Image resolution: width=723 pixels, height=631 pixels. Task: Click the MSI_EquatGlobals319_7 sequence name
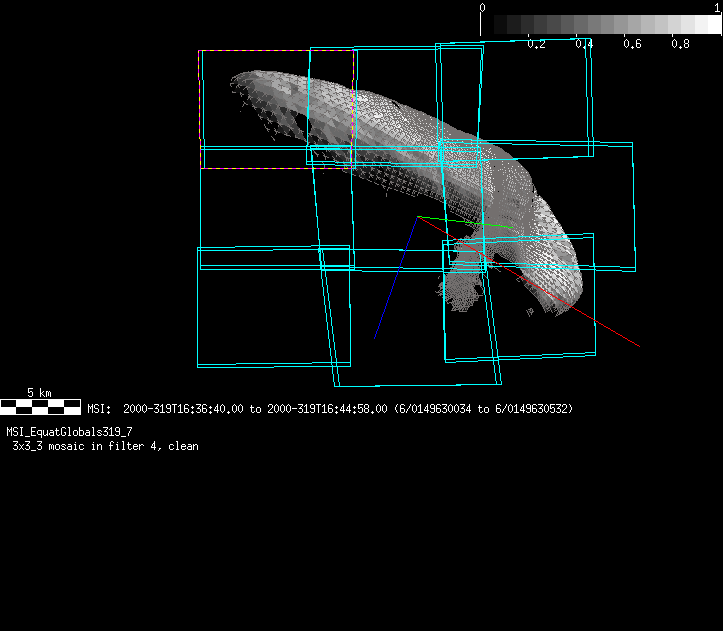click(x=69, y=431)
